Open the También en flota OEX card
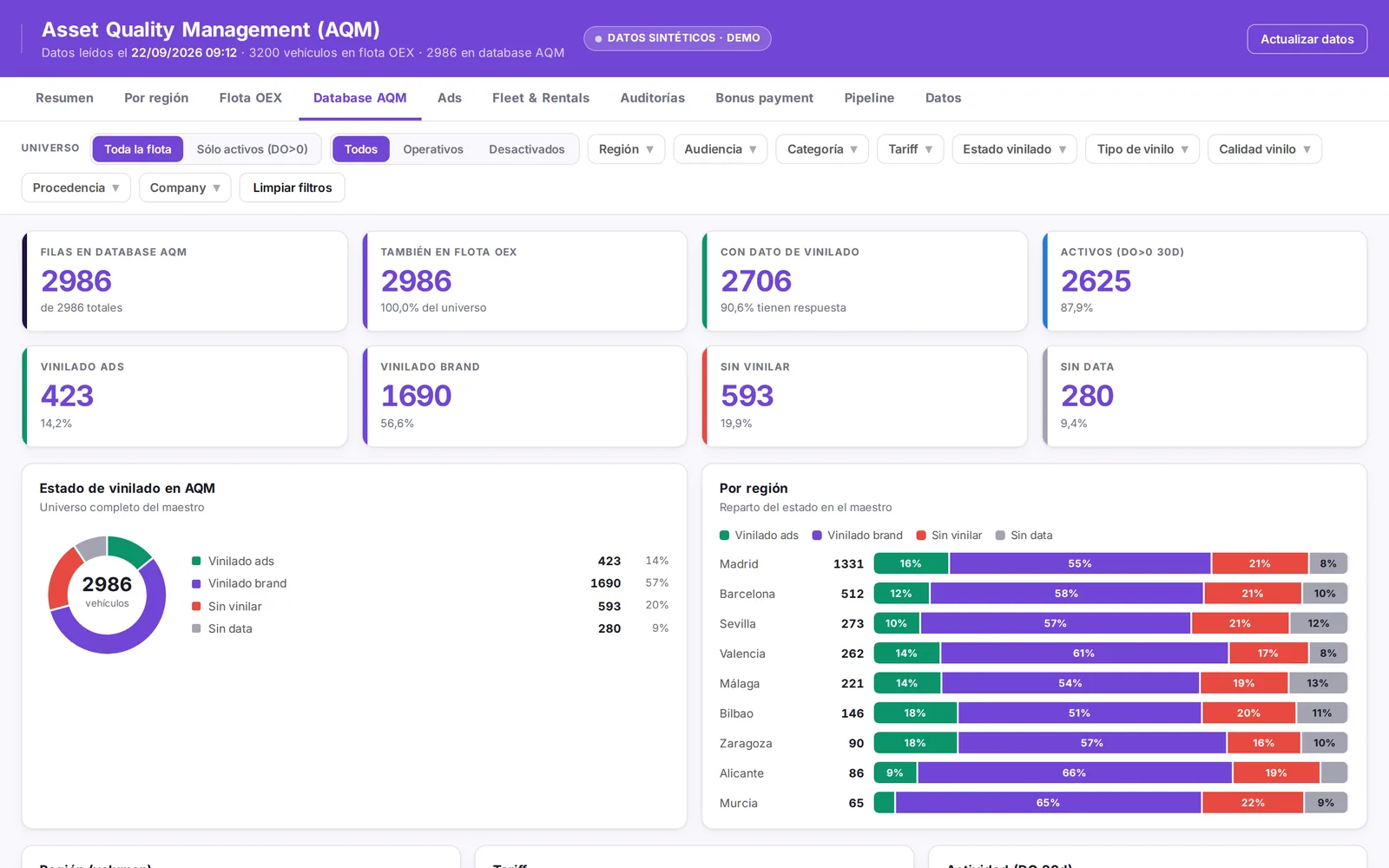This screenshot has height=868, width=1389. pyautogui.click(x=524, y=281)
